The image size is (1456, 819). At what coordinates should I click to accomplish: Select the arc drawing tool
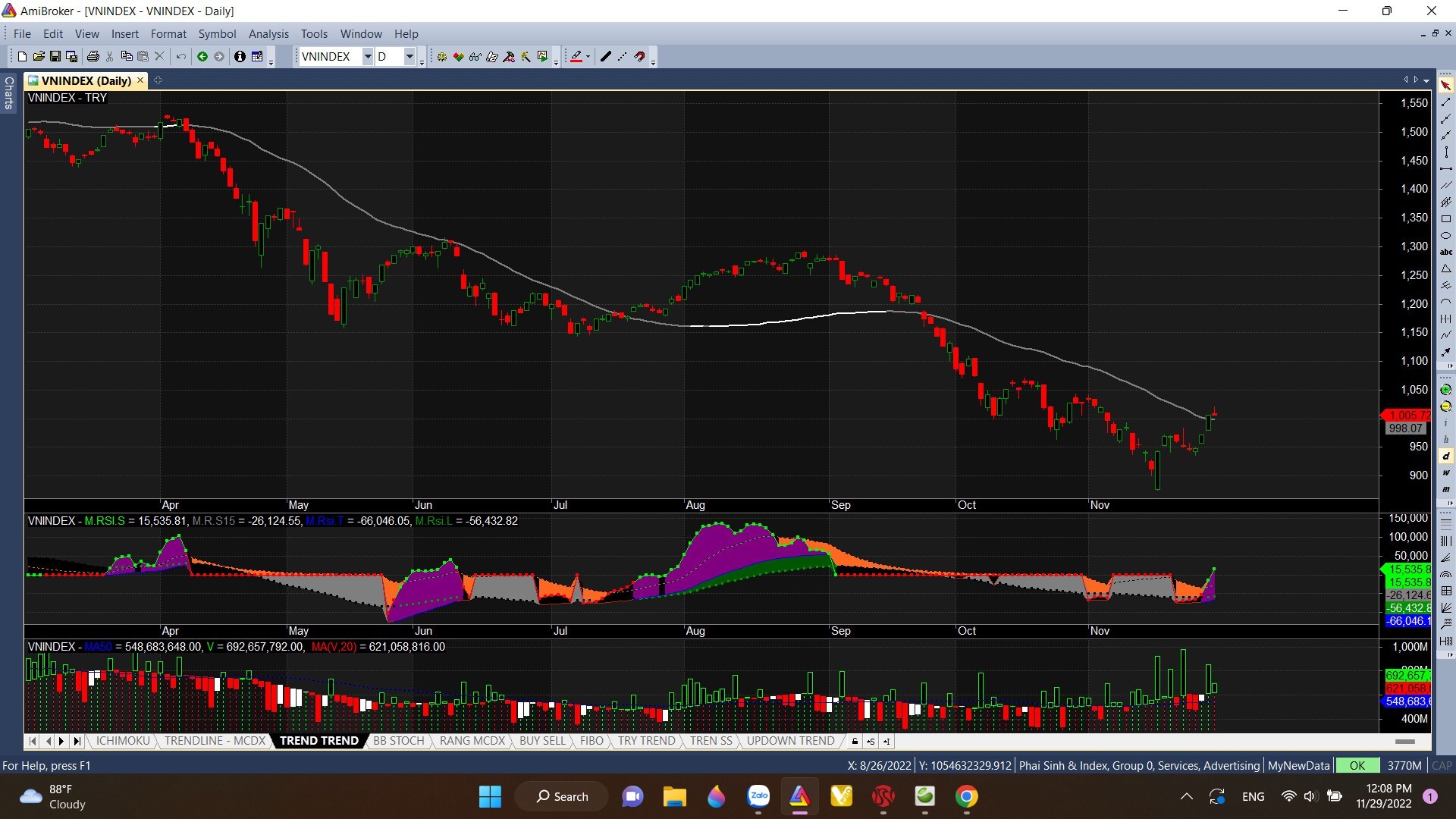coord(1446,303)
